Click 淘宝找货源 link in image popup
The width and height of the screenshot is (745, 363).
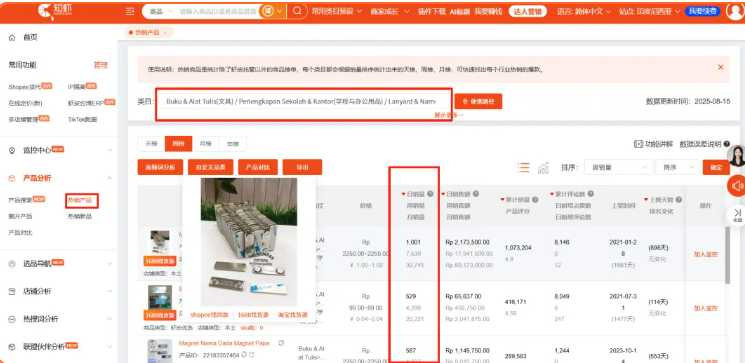[x=293, y=315]
